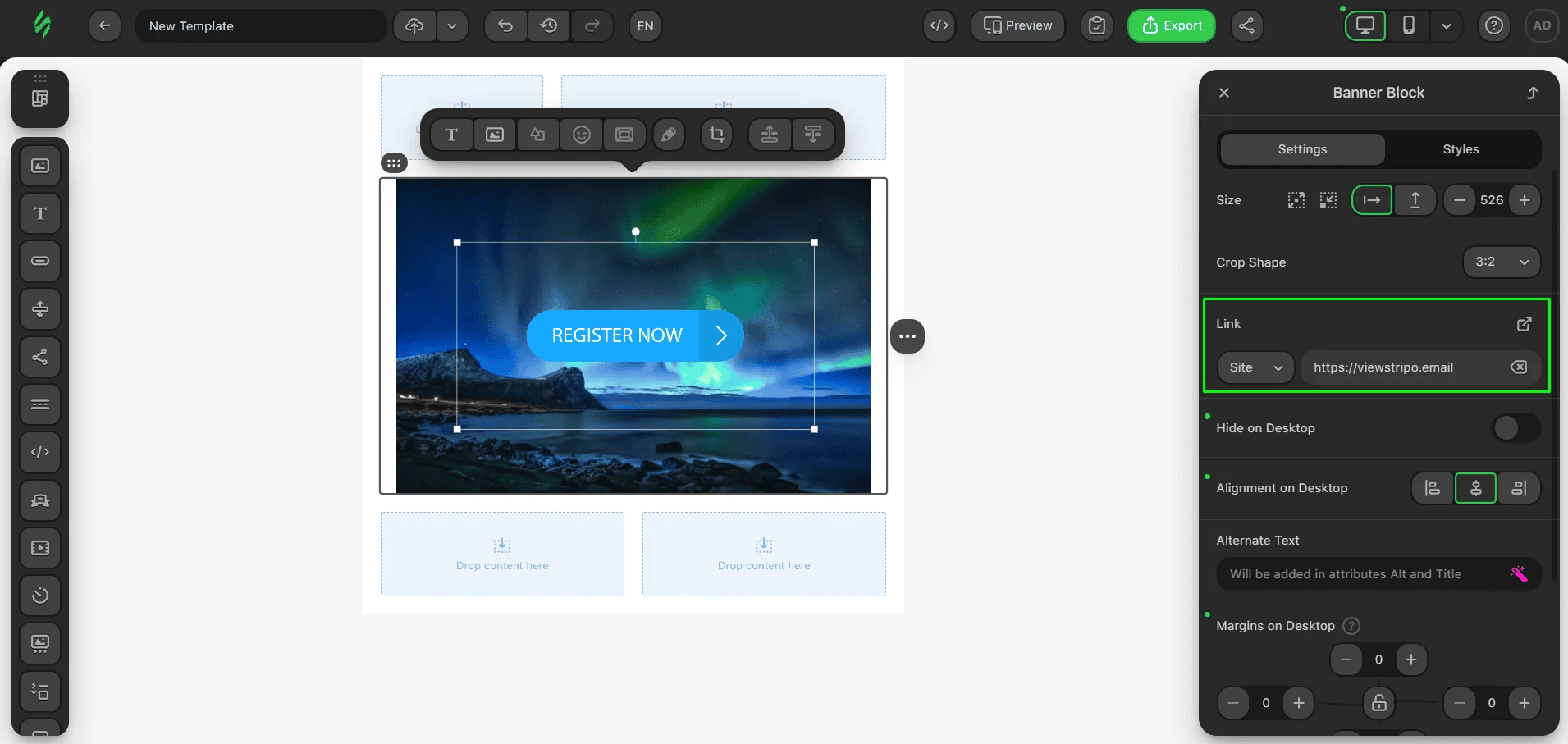Image resolution: width=1568 pixels, height=744 pixels.
Task: Click the undo arrow
Action: pyautogui.click(x=505, y=25)
